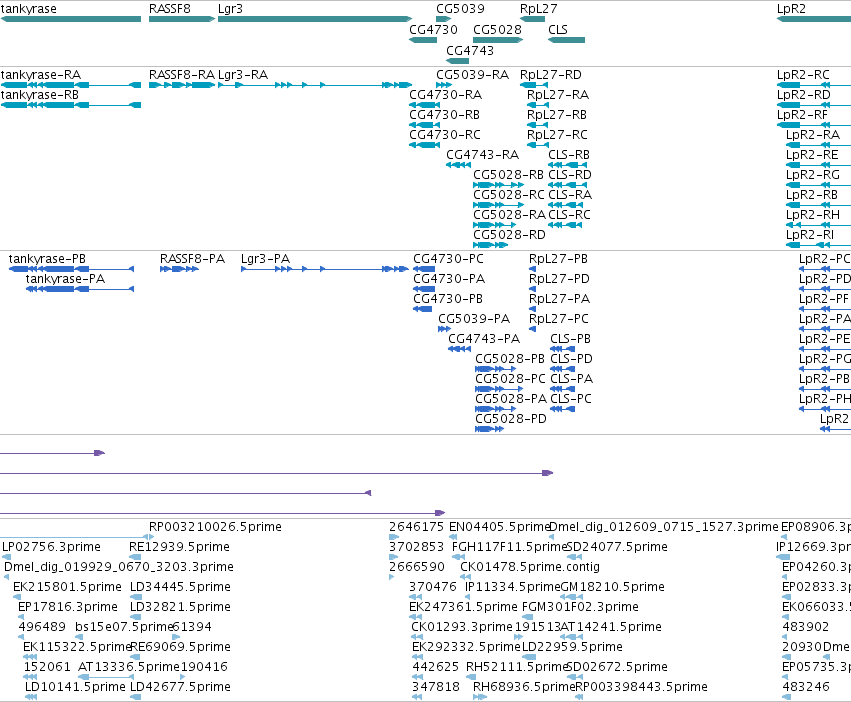Click EST RP003398443.5prime
The height and width of the screenshot is (702, 851).
click(642, 687)
